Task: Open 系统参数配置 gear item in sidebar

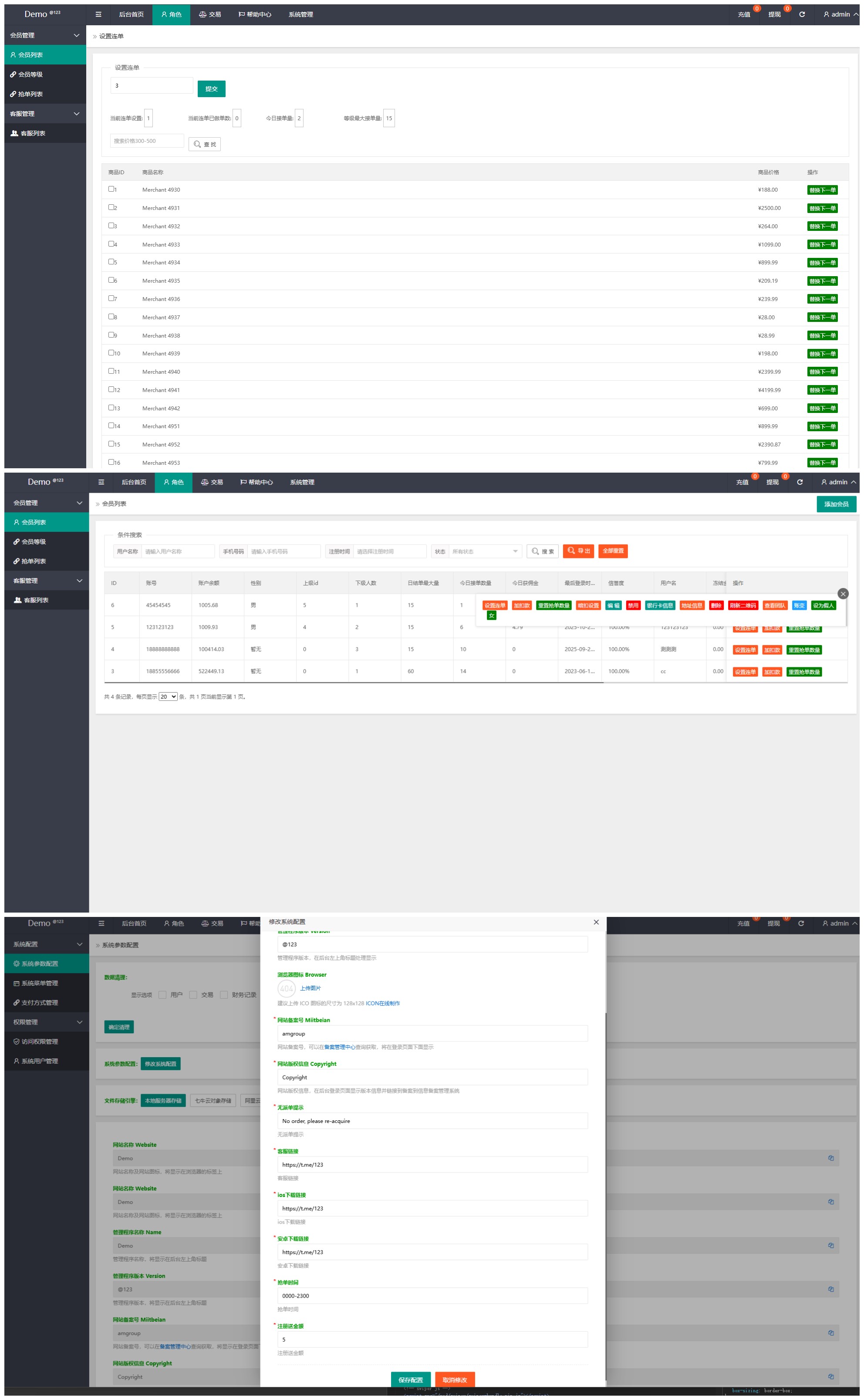Action: [x=40, y=964]
